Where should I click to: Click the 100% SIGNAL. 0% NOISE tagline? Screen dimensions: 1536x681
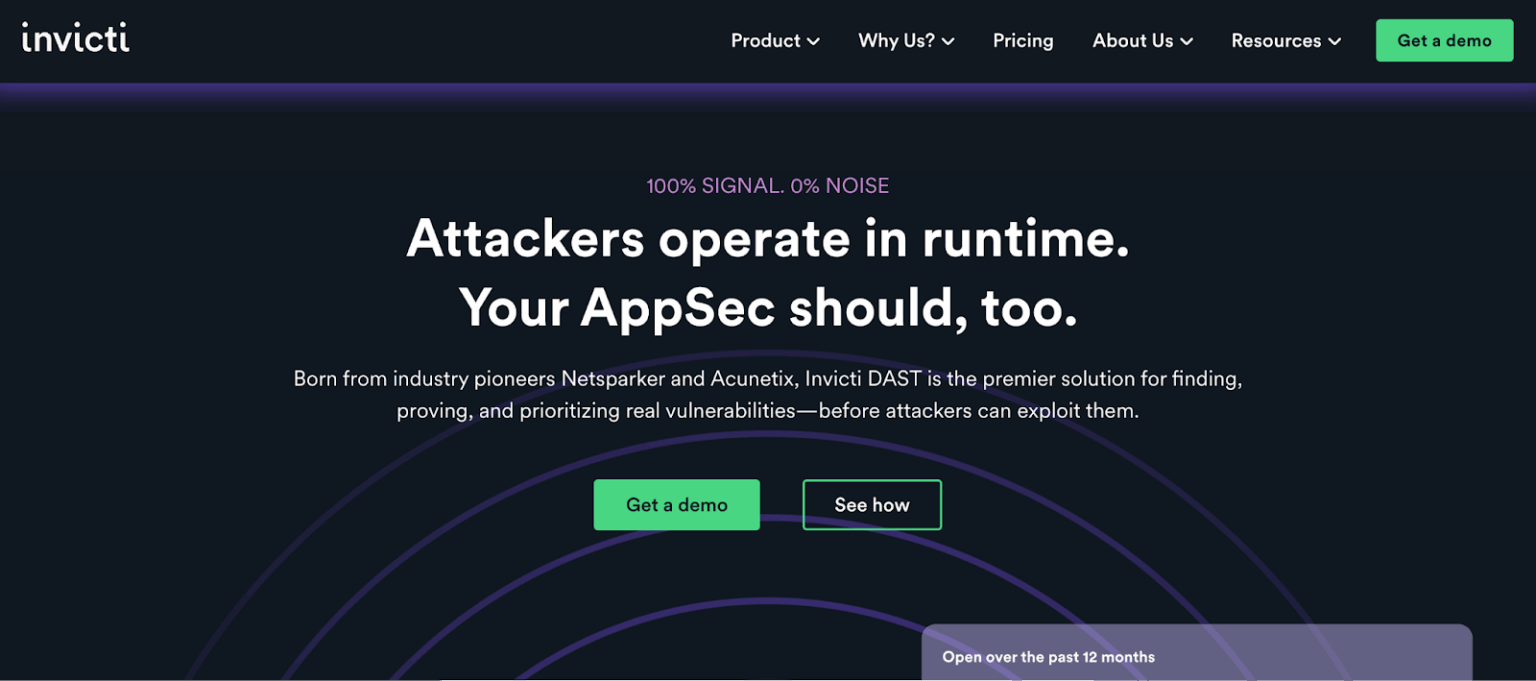tap(768, 186)
